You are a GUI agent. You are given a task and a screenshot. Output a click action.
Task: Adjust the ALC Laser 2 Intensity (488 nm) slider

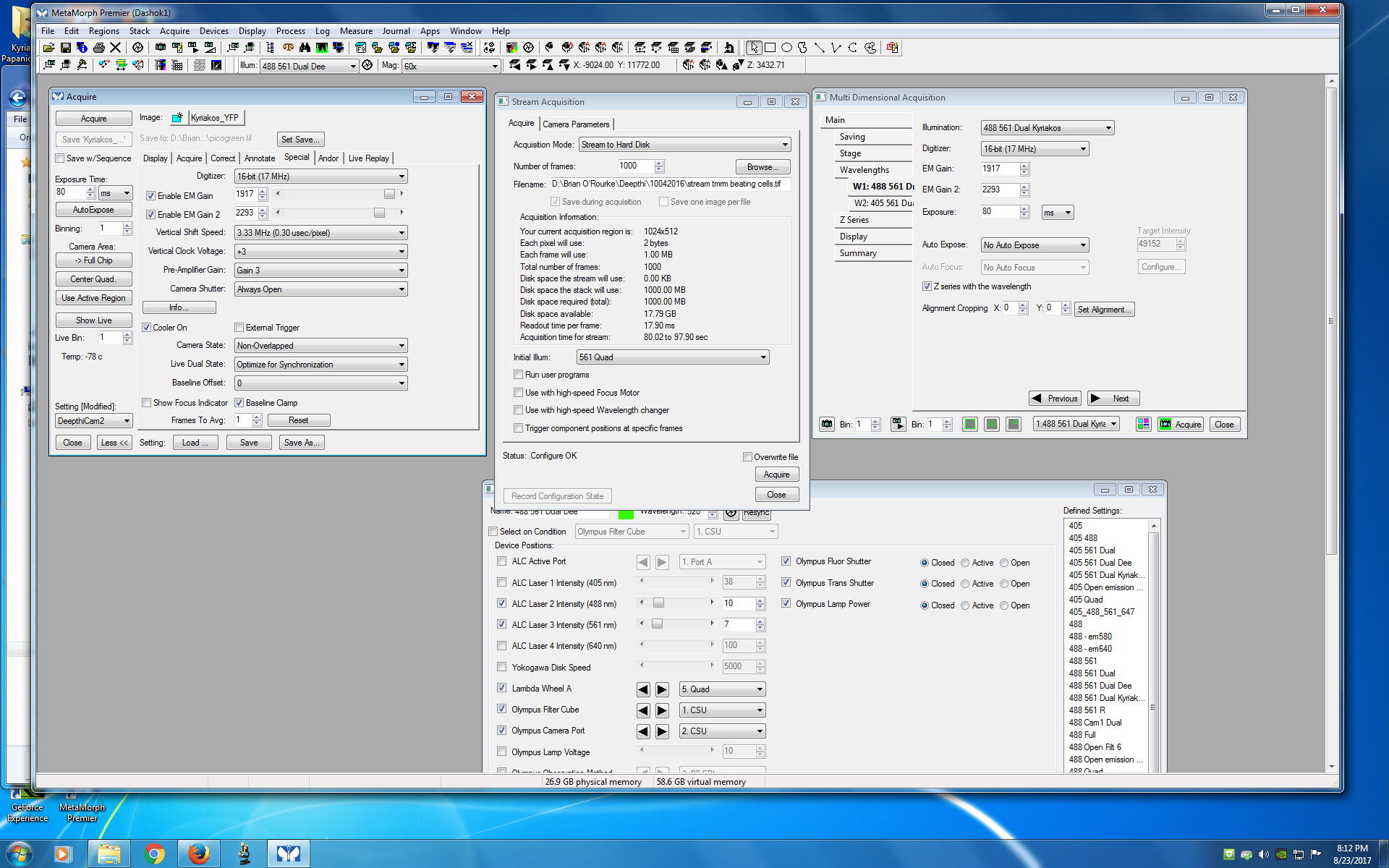[658, 603]
